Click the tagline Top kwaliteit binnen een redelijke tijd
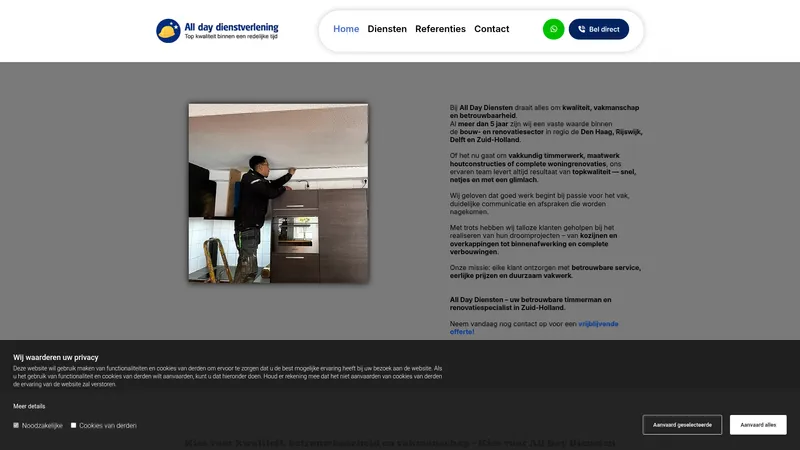 click(x=231, y=37)
